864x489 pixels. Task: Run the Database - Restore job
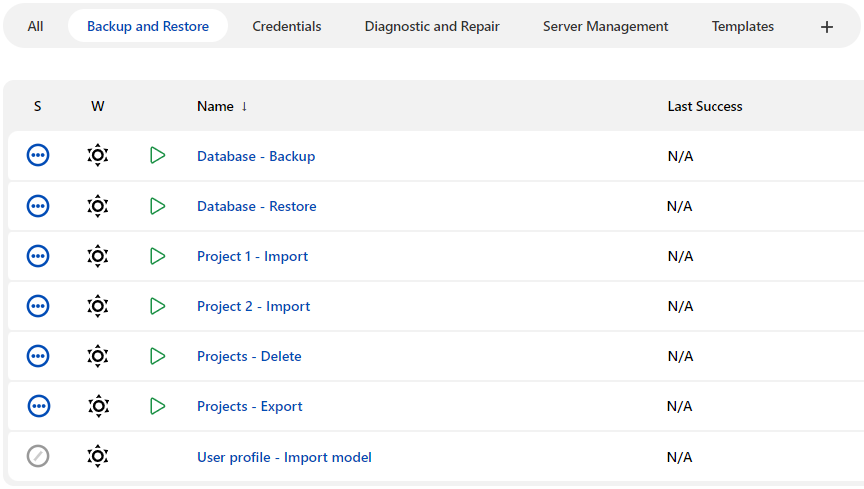tap(157, 206)
